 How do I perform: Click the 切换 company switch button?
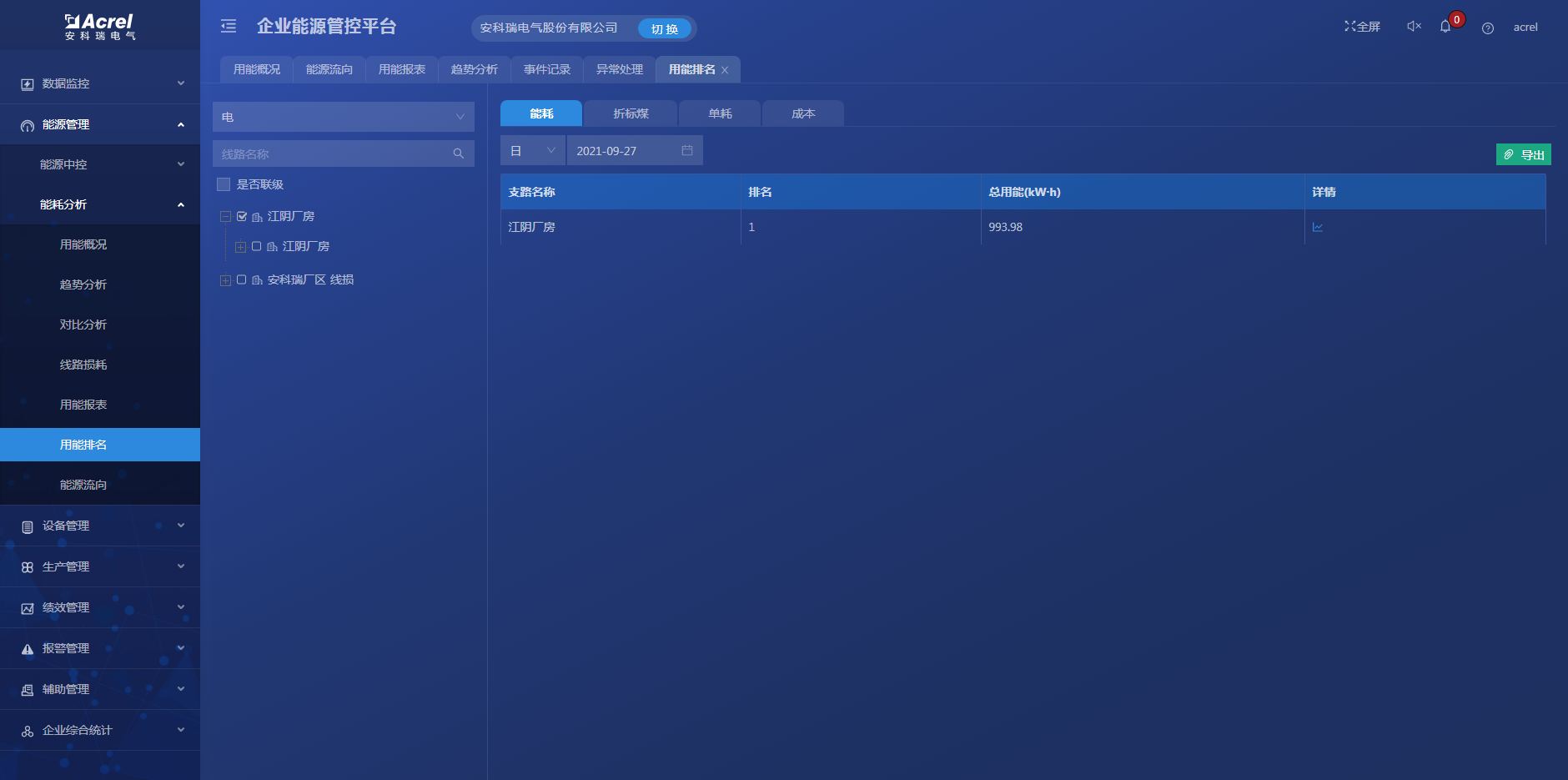click(664, 28)
